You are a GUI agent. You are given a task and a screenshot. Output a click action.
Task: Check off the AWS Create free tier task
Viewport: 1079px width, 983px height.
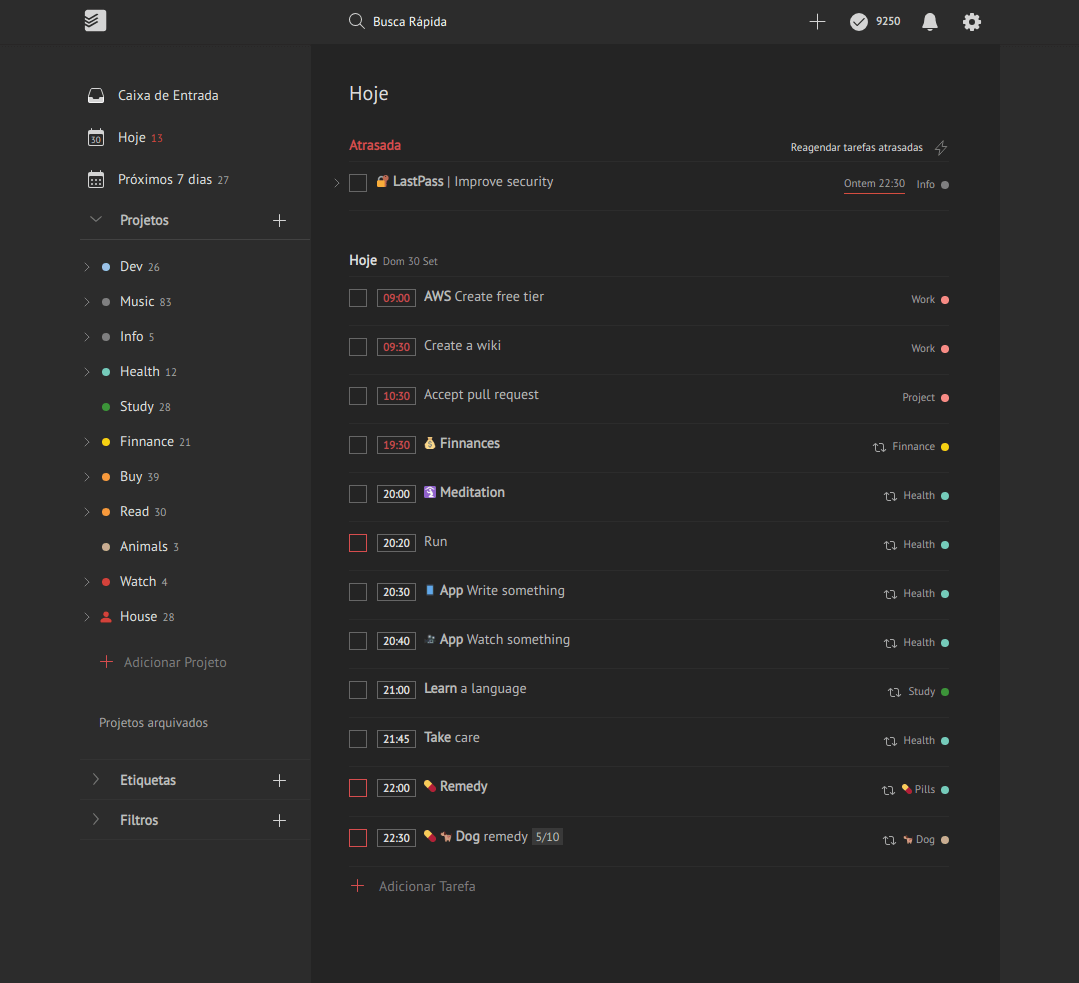357,297
